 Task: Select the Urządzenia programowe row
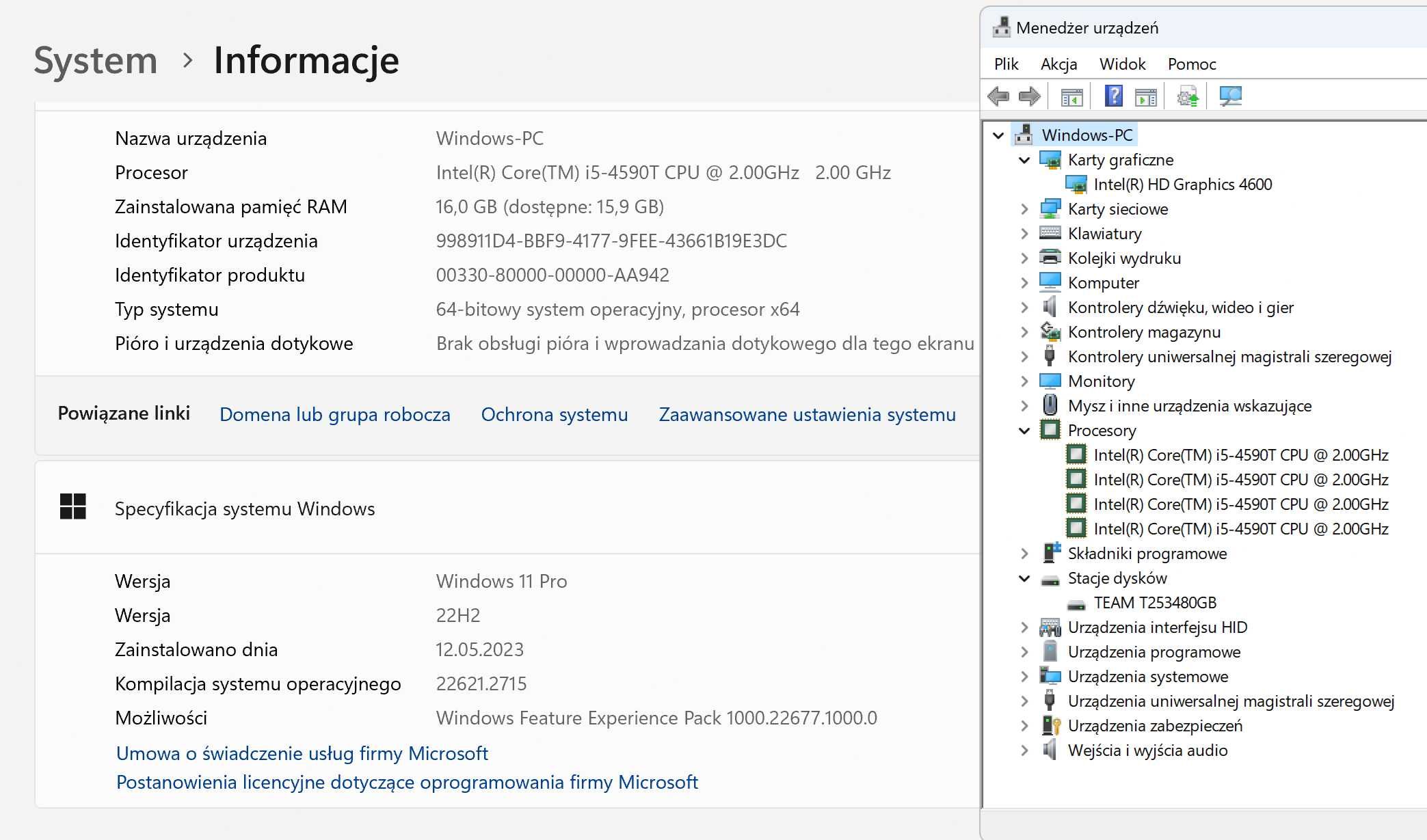[1154, 651]
